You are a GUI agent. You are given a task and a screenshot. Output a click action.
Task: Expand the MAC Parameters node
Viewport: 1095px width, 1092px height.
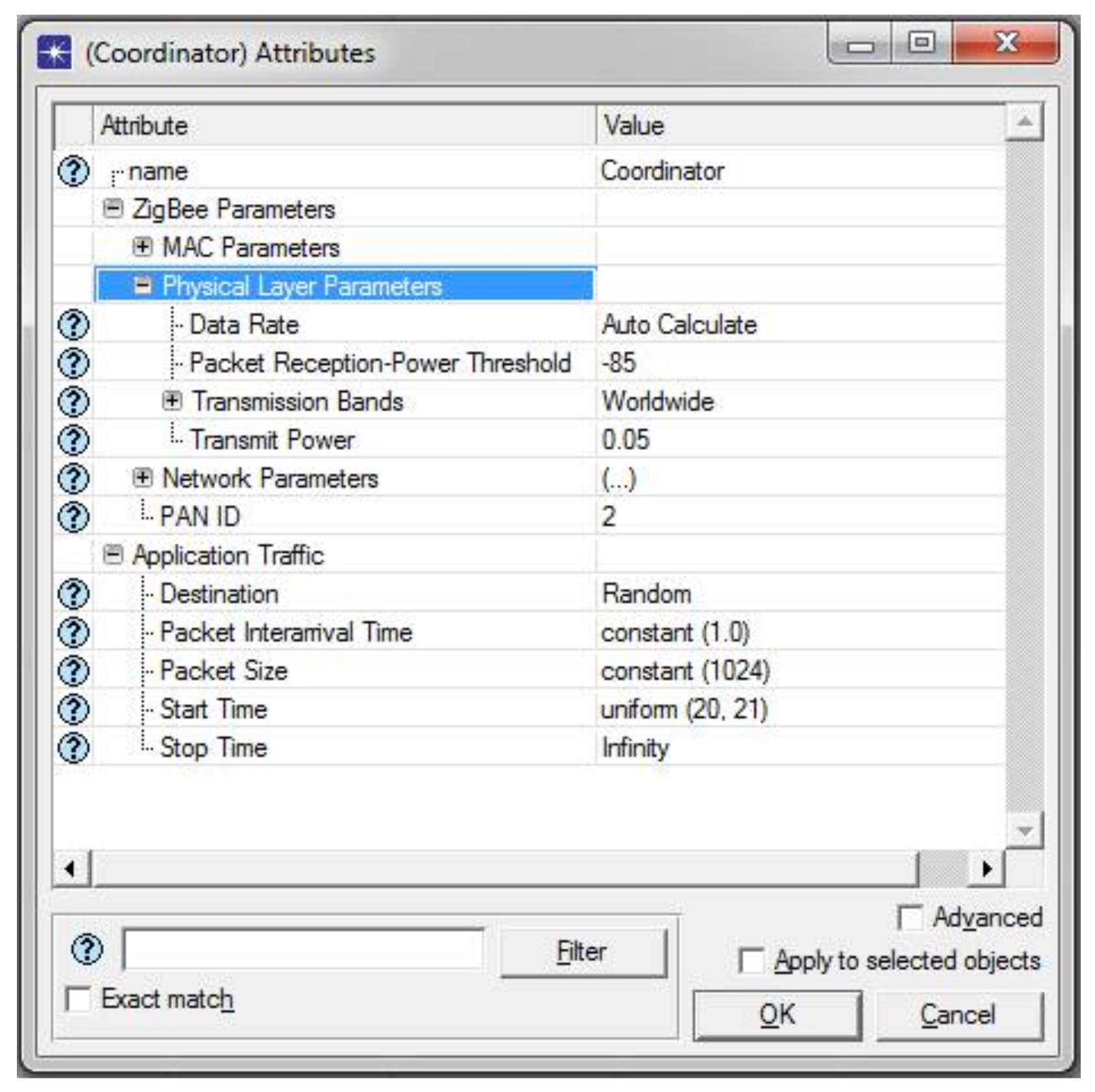[142, 247]
